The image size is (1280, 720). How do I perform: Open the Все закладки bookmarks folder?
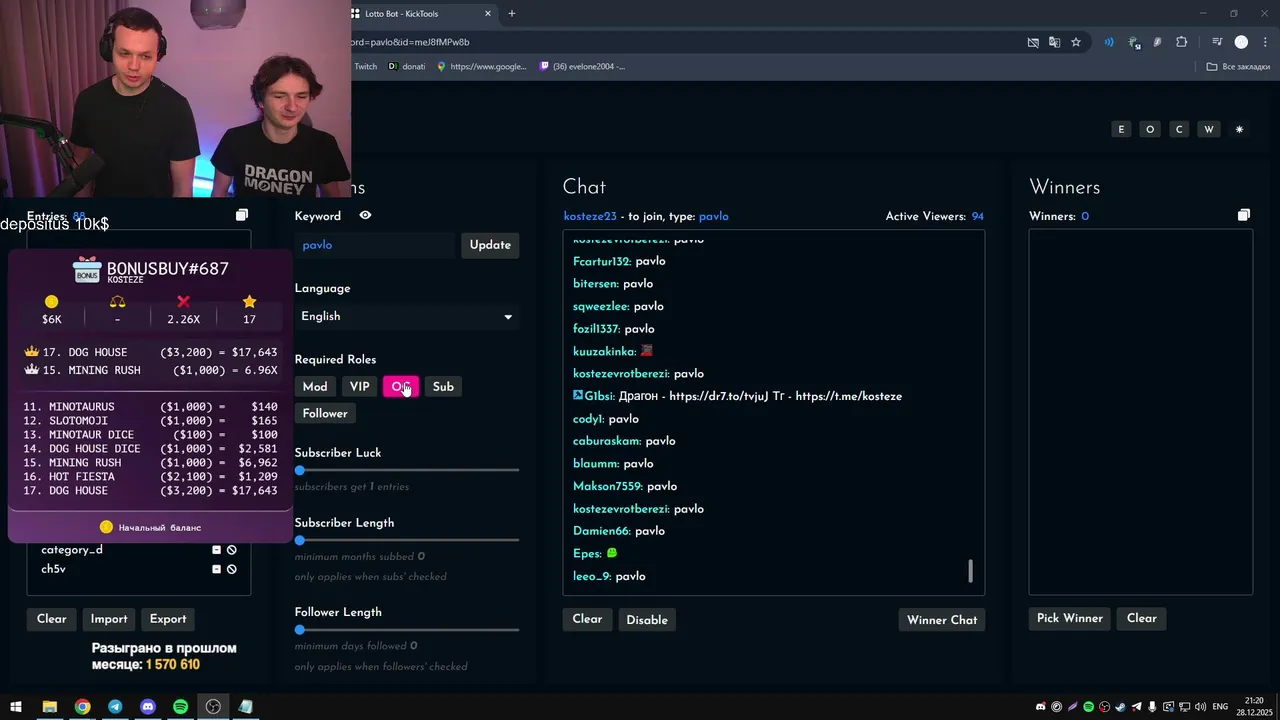(x=1238, y=67)
